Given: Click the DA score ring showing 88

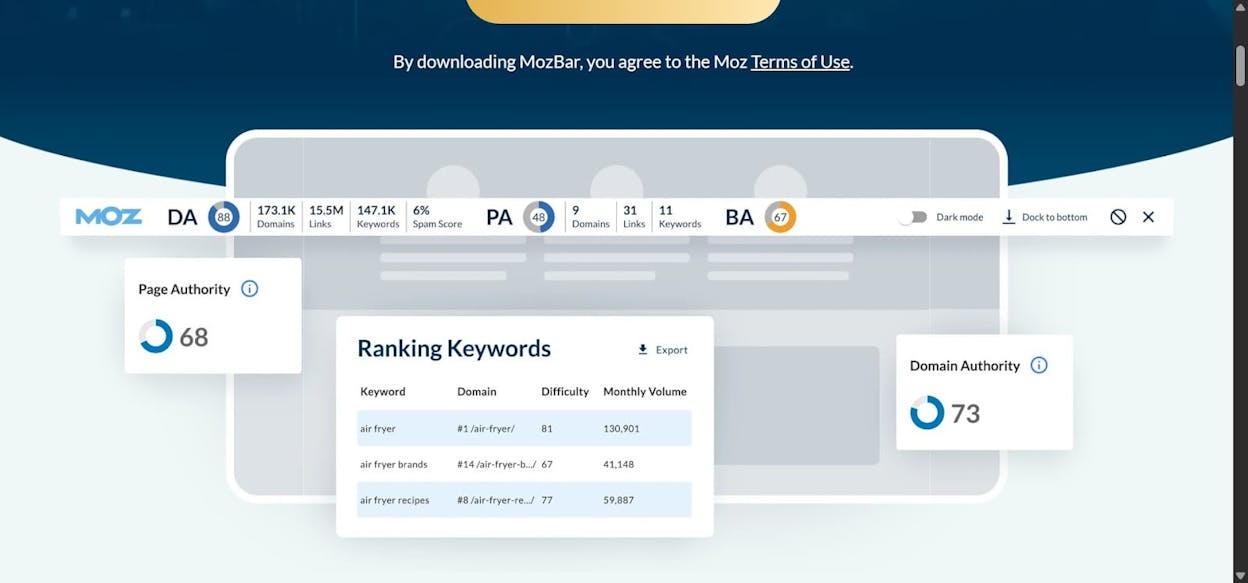Looking at the screenshot, I should click(224, 217).
